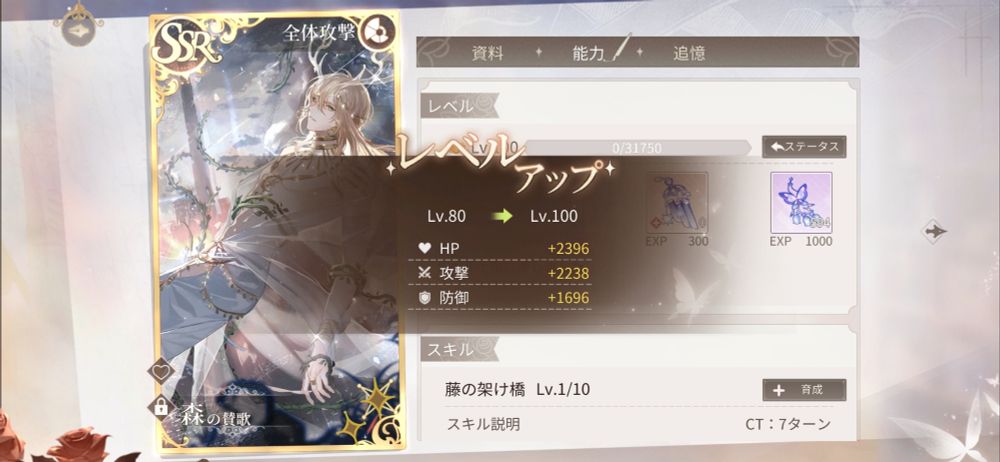This screenshot has height=462, width=1000.
Task: Select the EXP 300 tassel item
Action: [676, 203]
